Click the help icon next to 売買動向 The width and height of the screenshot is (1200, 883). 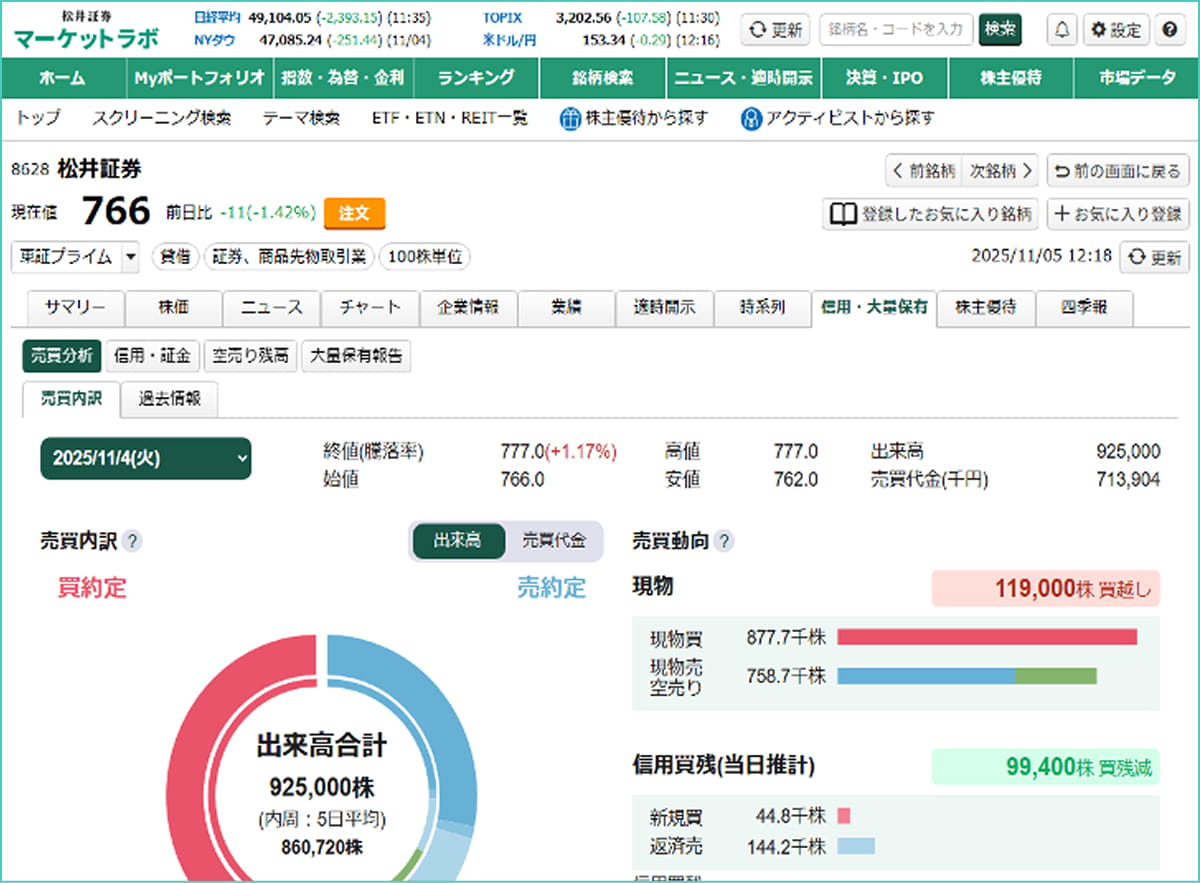tap(724, 542)
